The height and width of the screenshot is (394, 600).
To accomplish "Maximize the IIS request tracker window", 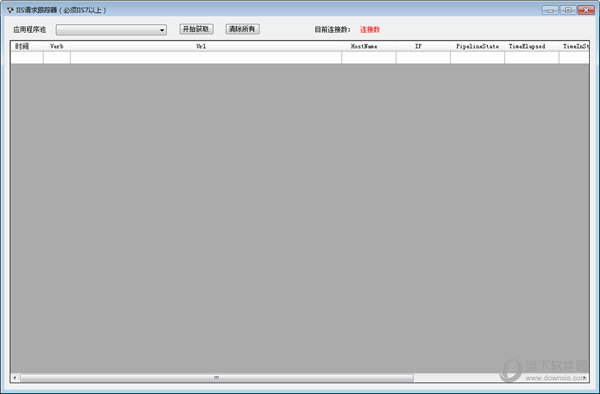I will pyautogui.click(x=568, y=10).
